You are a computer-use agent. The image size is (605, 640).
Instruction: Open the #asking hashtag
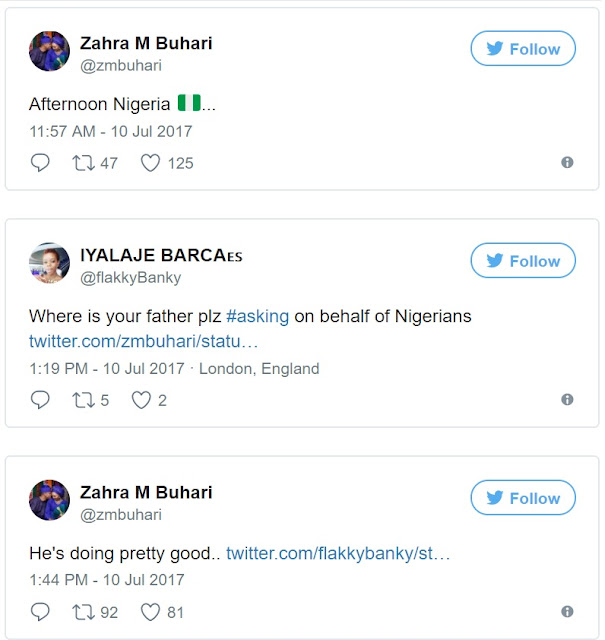pos(258,316)
